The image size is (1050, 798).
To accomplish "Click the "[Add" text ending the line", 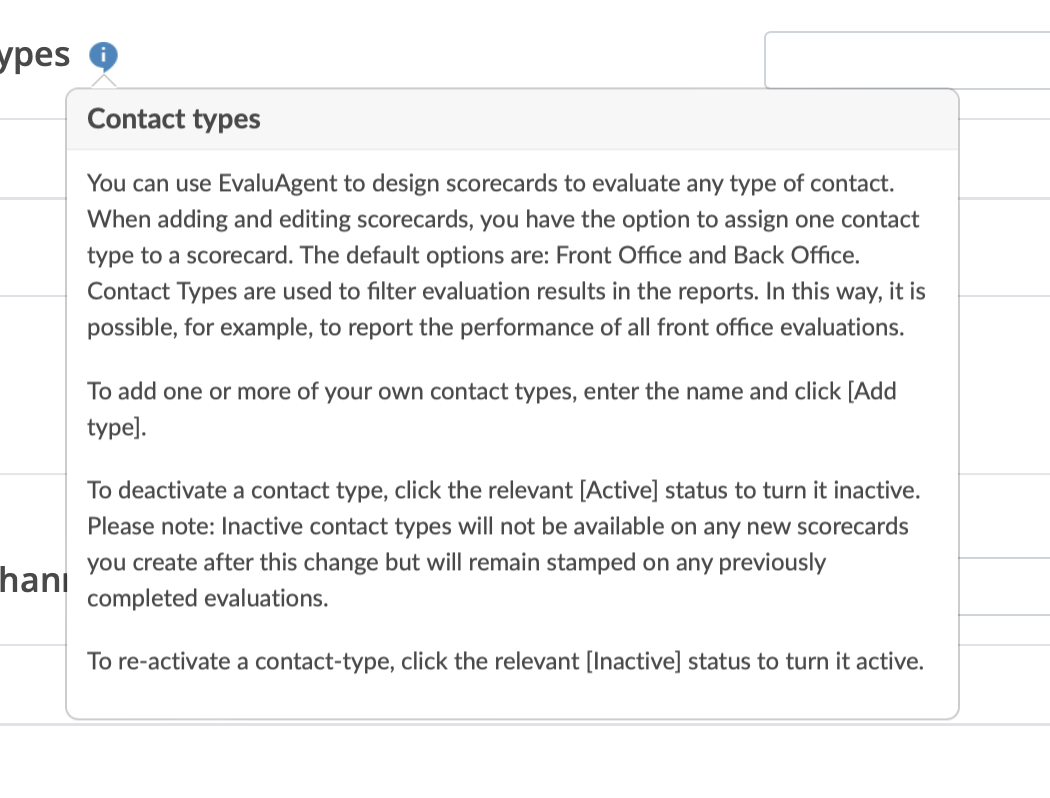I will [872, 391].
